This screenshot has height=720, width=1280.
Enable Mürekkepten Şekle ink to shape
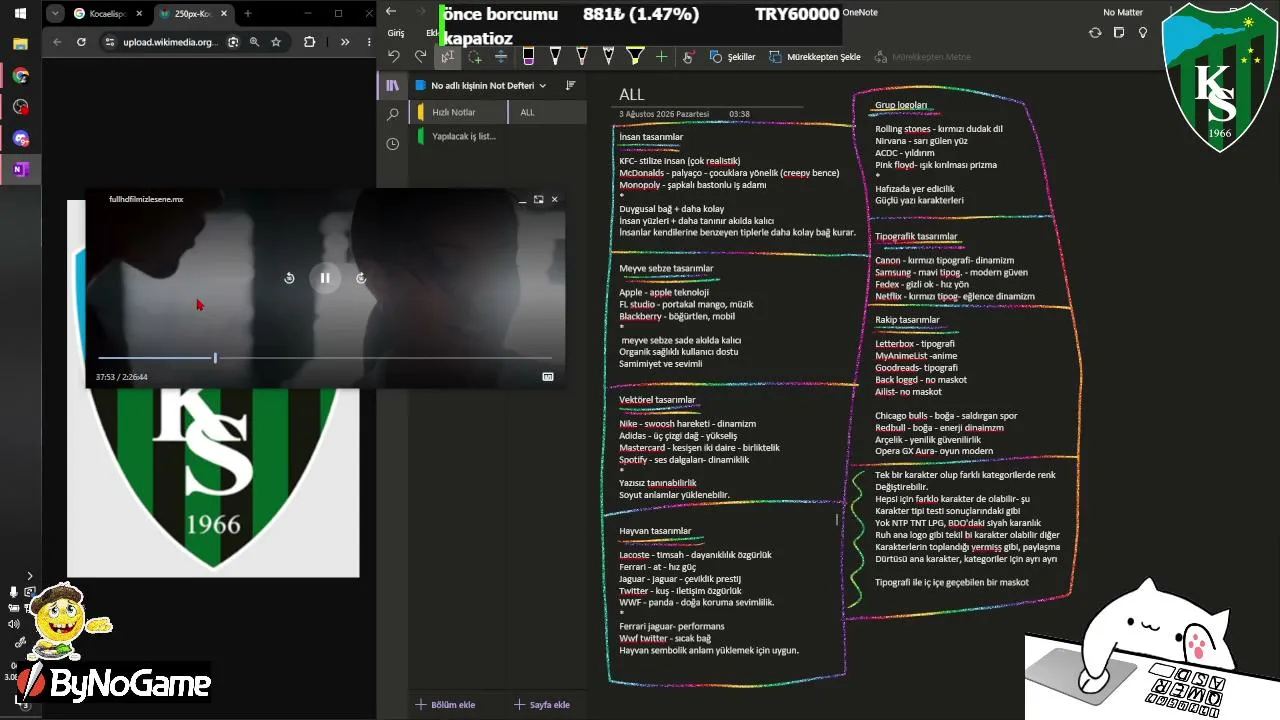[814, 57]
